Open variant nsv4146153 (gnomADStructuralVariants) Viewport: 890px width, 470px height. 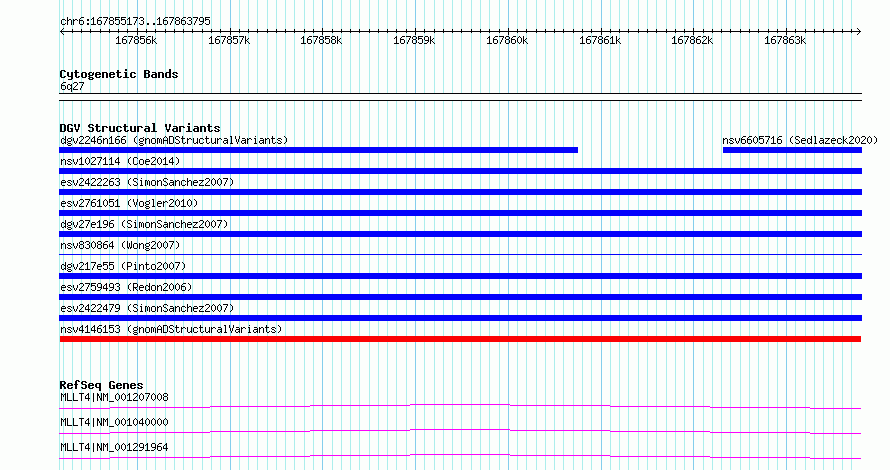click(171, 329)
